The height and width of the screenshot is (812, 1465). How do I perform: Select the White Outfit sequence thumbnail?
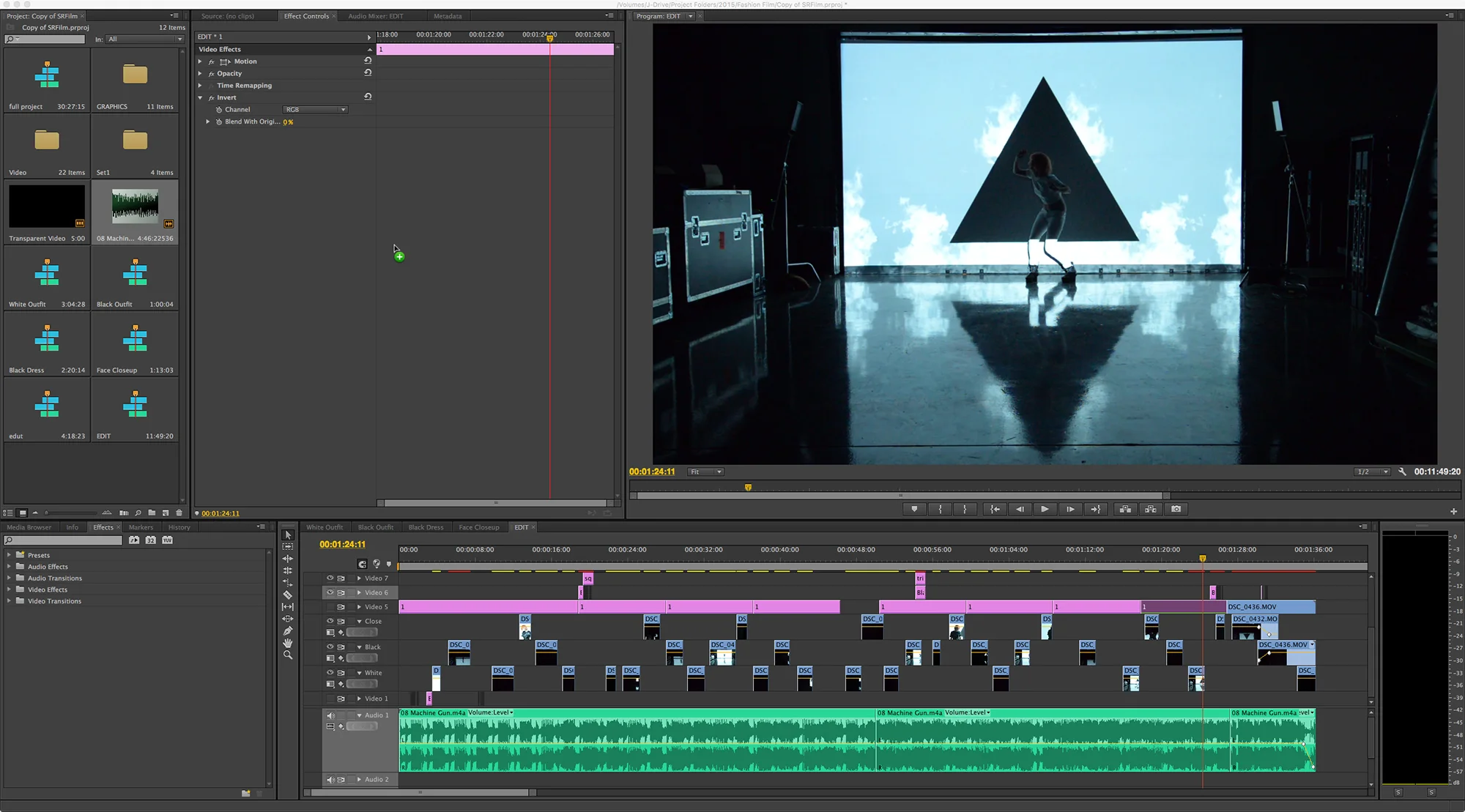[x=47, y=275]
